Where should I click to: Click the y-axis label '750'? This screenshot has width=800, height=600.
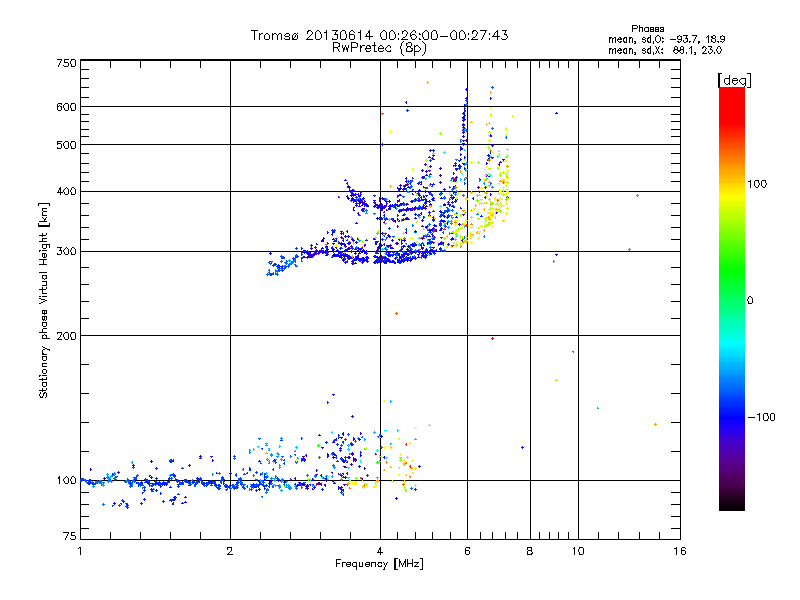click(x=66, y=63)
